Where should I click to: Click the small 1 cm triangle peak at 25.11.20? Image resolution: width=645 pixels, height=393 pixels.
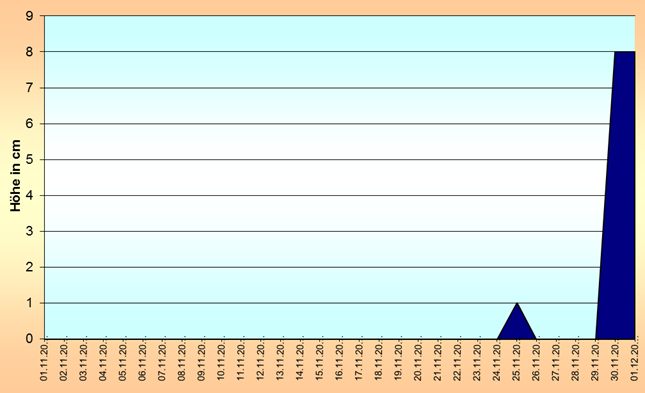click(517, 325)
